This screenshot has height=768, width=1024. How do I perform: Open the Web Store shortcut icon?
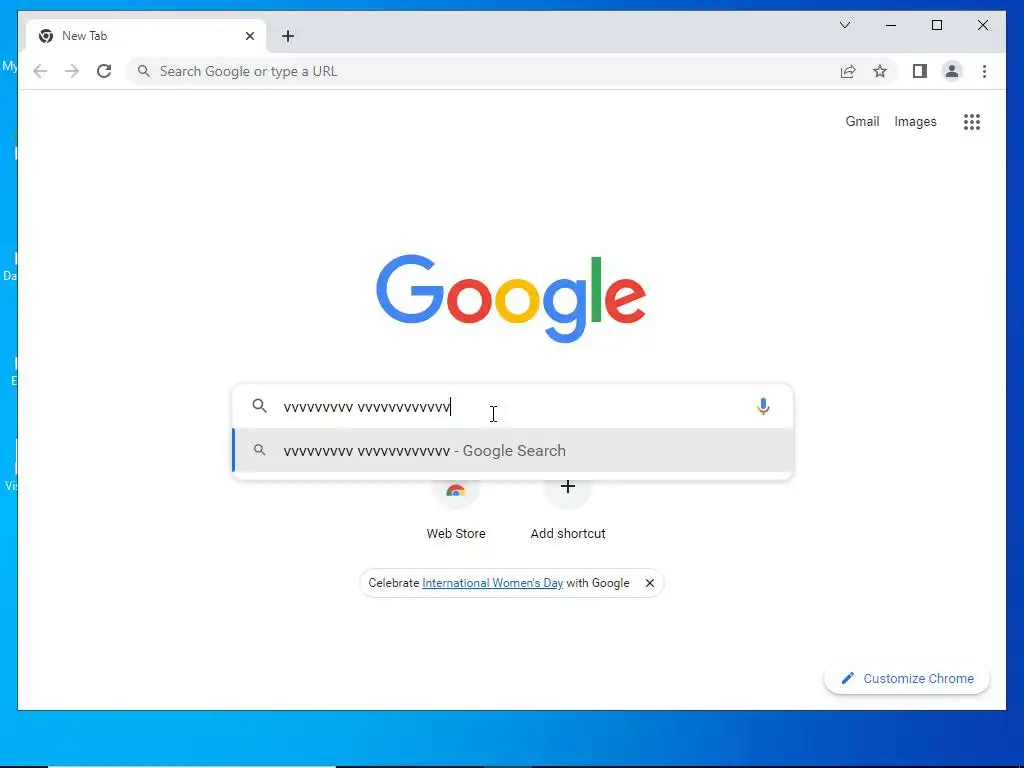456,490
